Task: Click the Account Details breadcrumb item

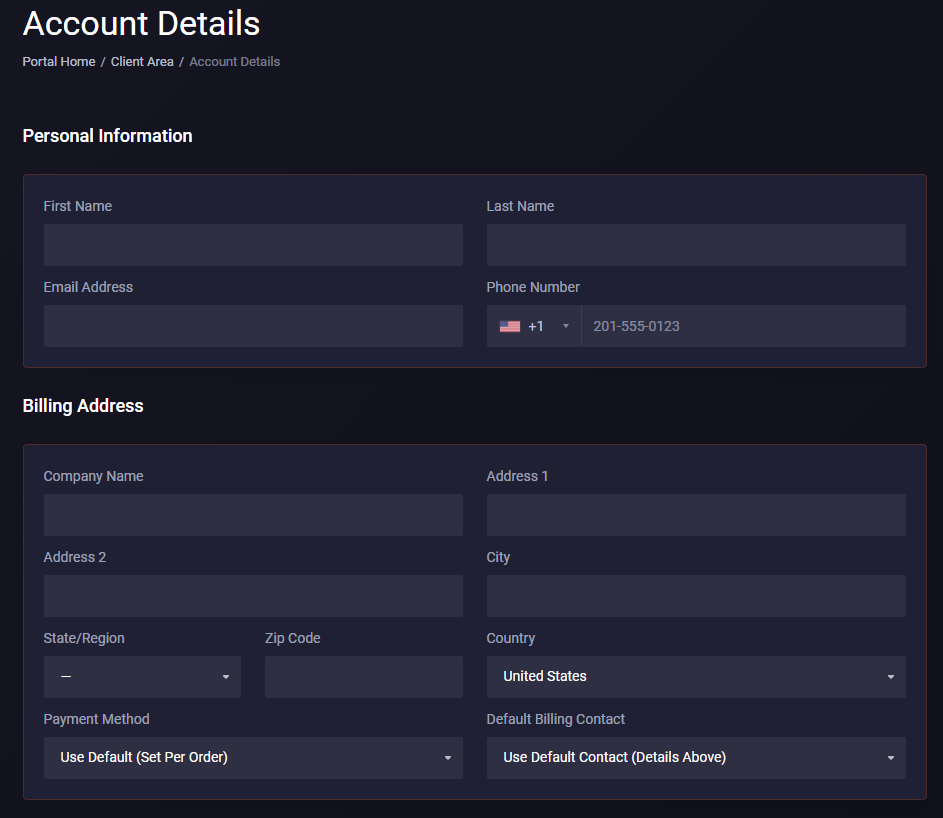Action: [234, 62]
